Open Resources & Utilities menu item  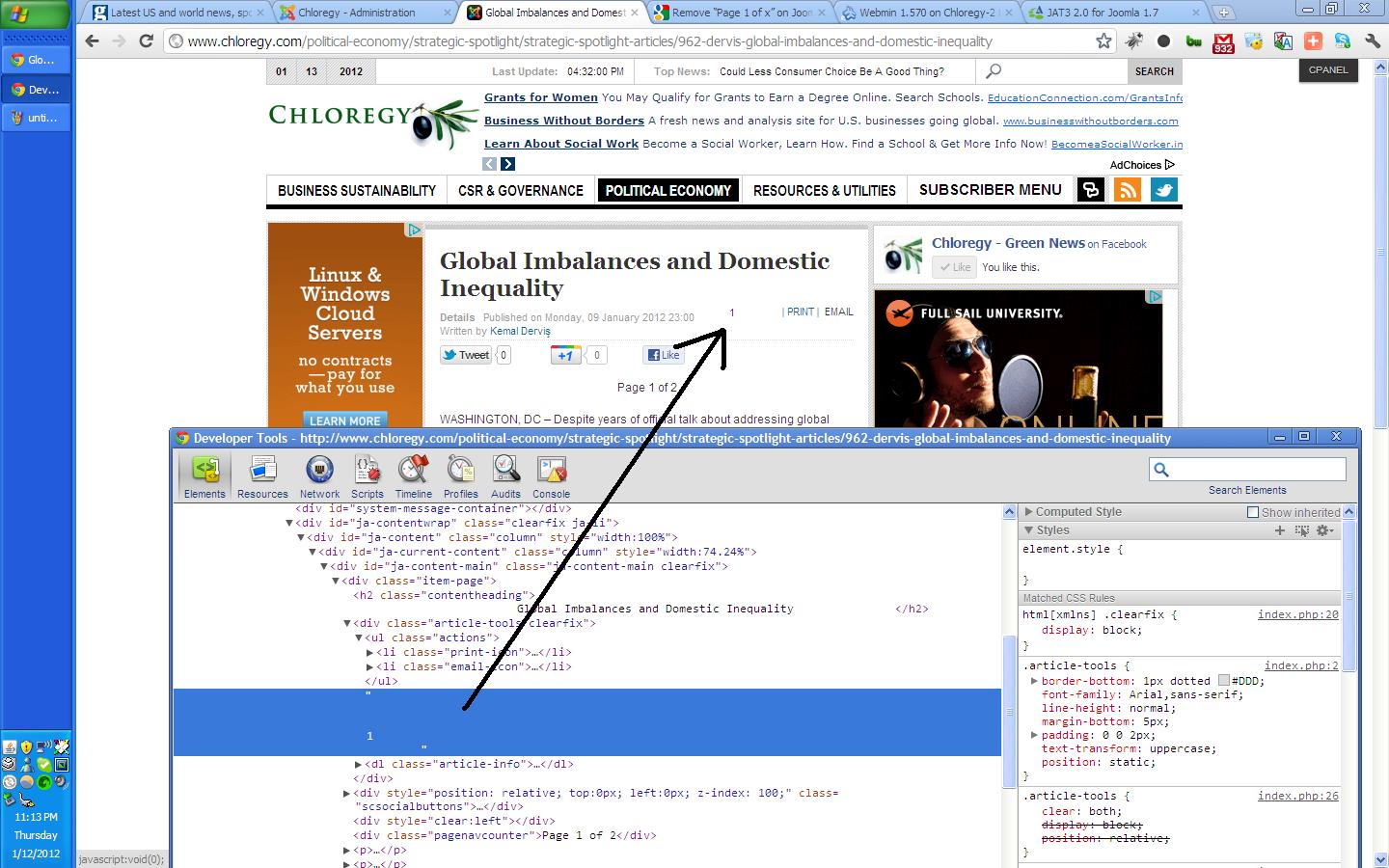coord(825,190)
